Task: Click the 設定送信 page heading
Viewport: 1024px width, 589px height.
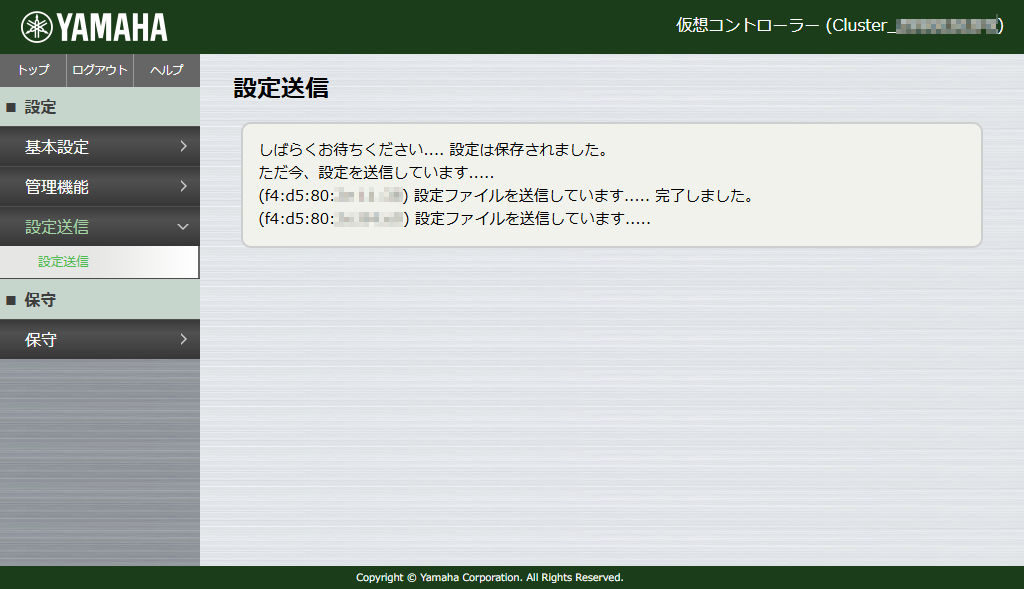Action: pos(281,88)
